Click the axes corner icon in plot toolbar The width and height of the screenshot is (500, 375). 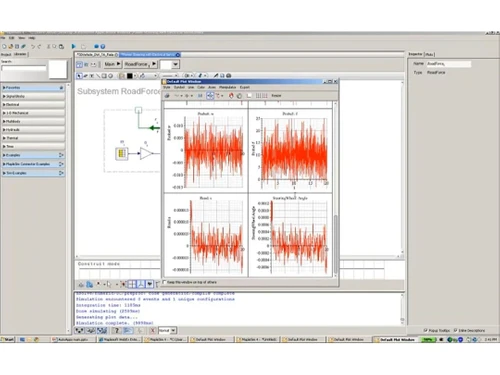click(x=249, y=96)
